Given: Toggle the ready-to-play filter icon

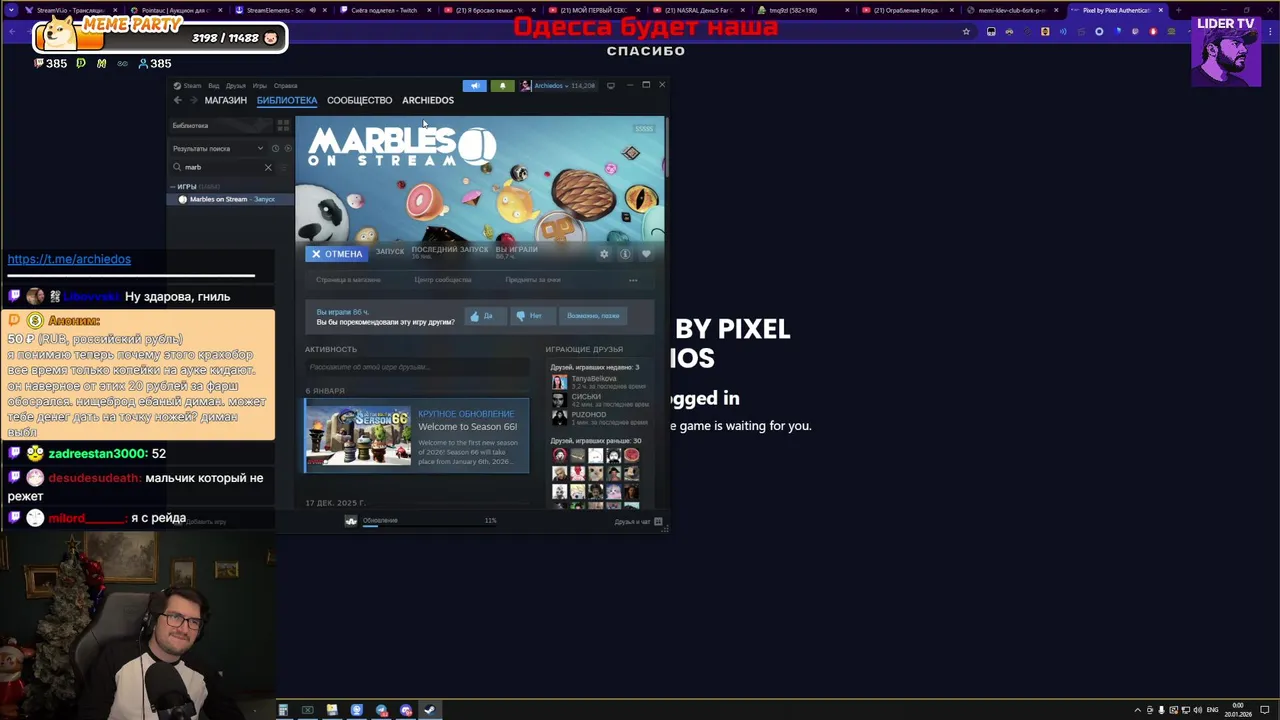Looking at the screenshot, I should click(288, 149).
